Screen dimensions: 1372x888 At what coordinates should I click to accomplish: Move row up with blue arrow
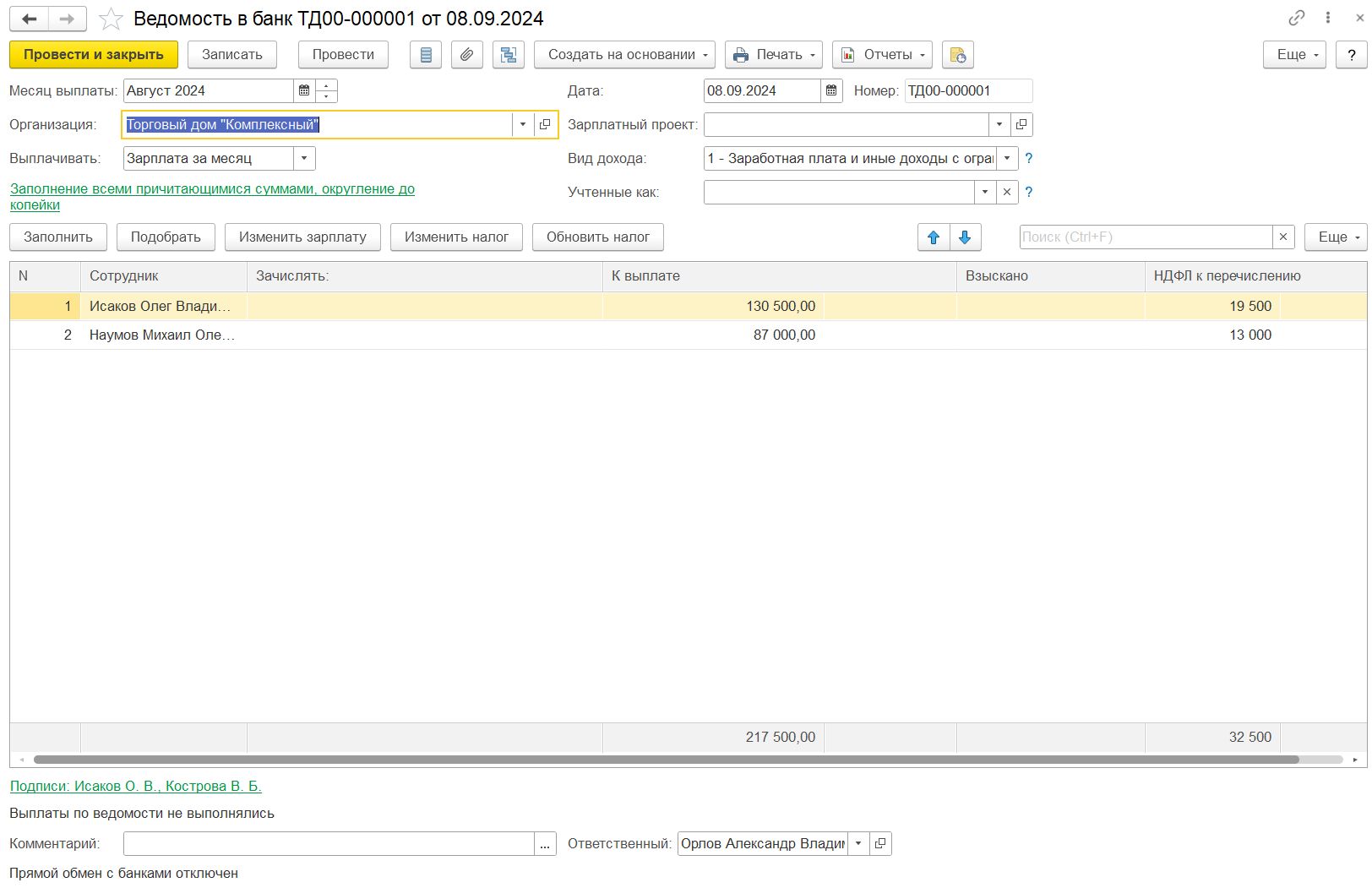coord(934,237)
